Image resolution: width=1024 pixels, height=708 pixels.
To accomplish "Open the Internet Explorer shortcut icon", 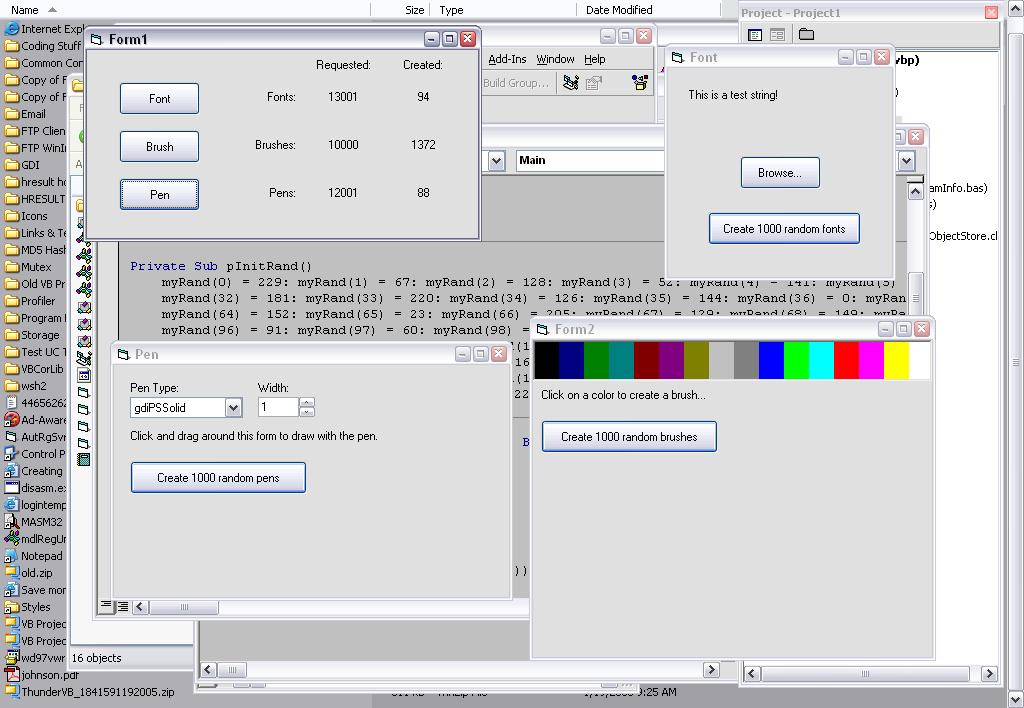I will (12, 29).
